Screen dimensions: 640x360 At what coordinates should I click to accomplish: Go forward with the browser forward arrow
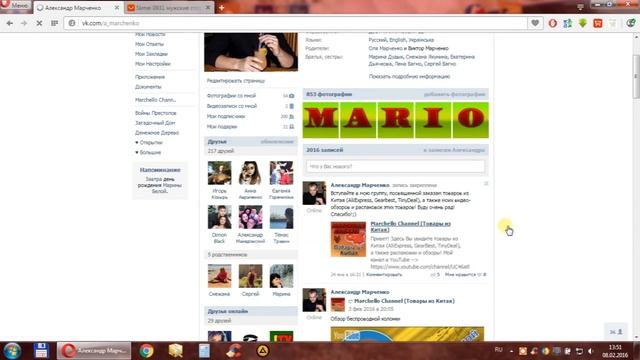(x=24, y=23)
